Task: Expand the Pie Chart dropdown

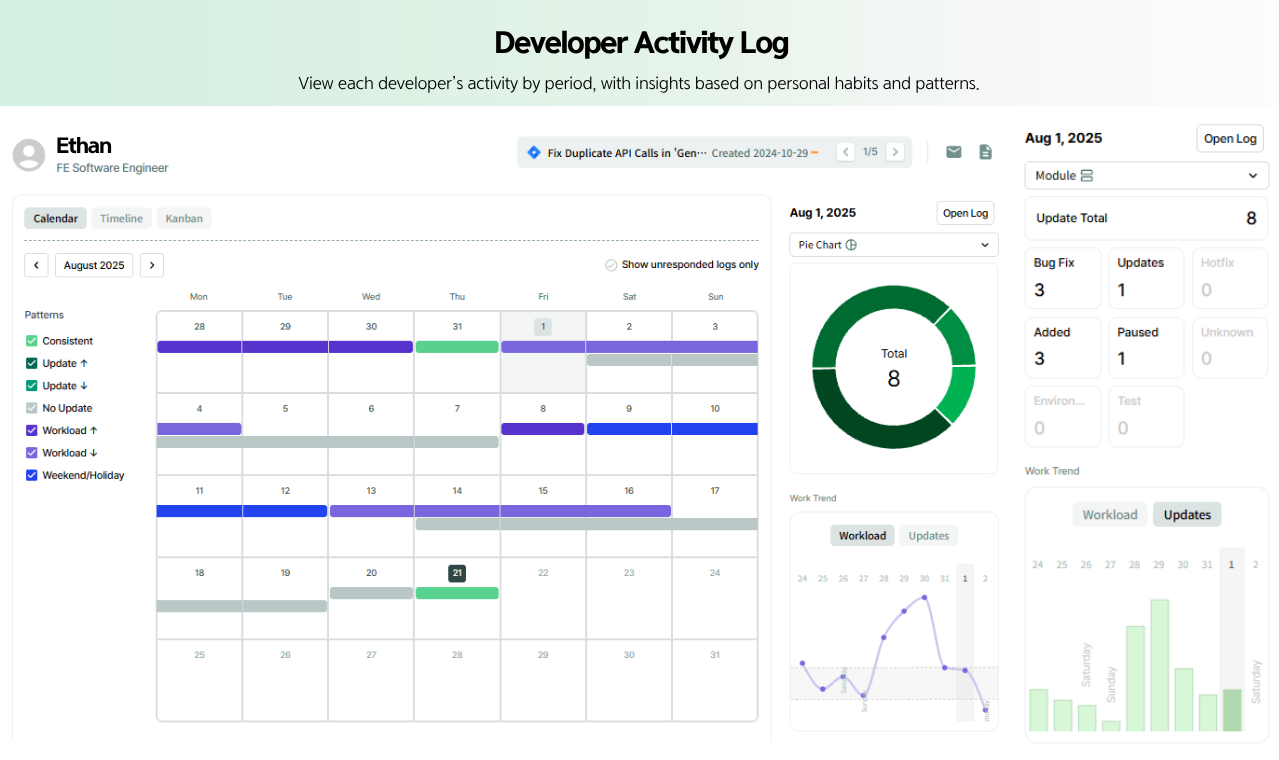Action: tap(894, 245)
